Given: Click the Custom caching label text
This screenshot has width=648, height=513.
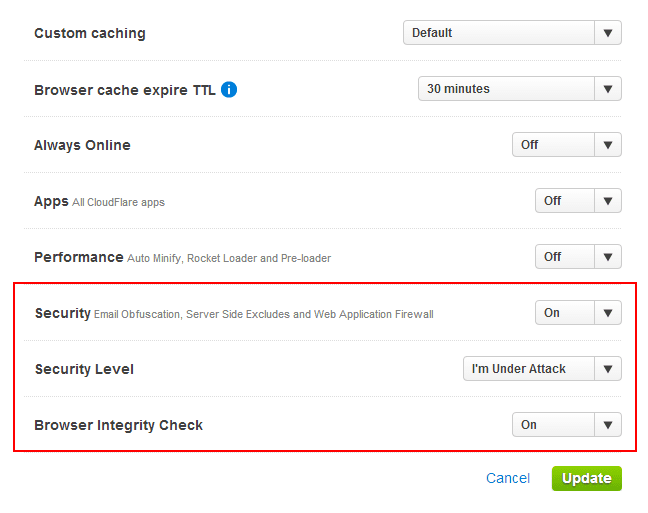Looking at the screenshot, I should [90, 33].
